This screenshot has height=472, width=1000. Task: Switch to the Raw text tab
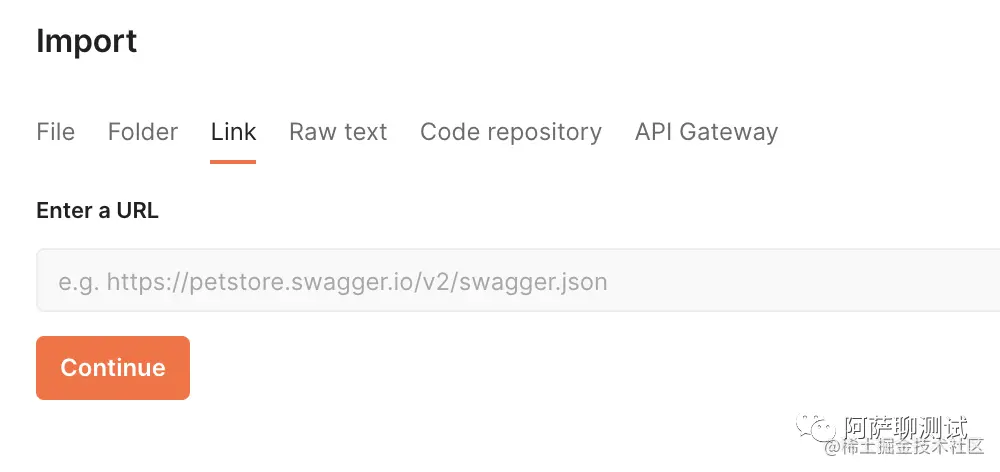338,132
